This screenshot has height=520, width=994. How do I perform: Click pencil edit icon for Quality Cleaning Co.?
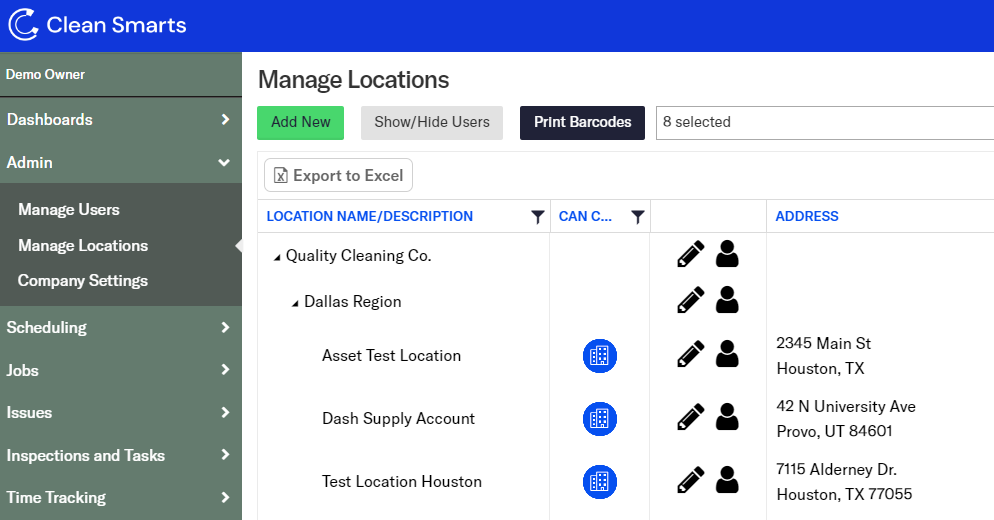(690, 255)
